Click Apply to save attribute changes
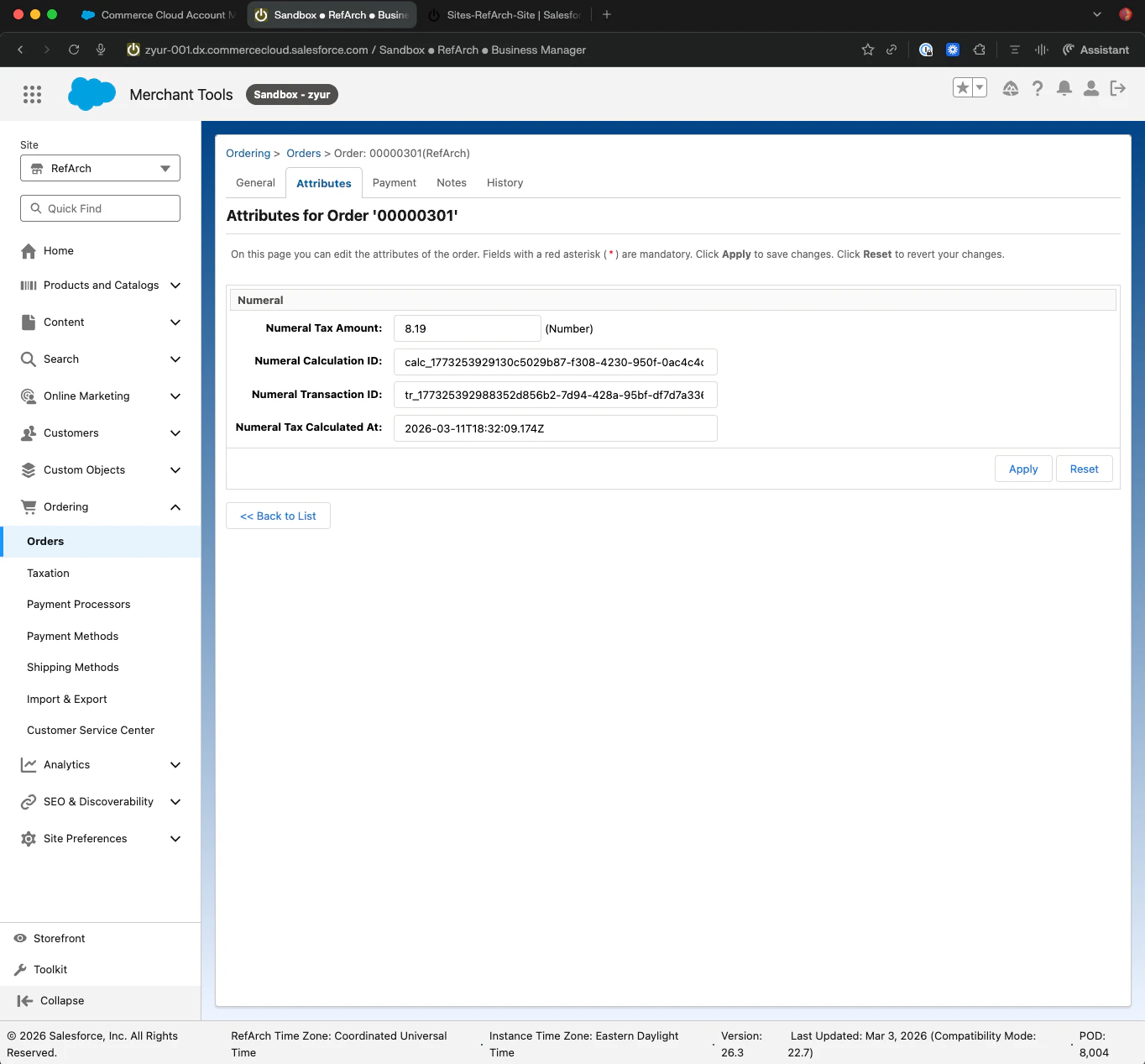Screen dimensions: 1145x1064 [1023, 469]
